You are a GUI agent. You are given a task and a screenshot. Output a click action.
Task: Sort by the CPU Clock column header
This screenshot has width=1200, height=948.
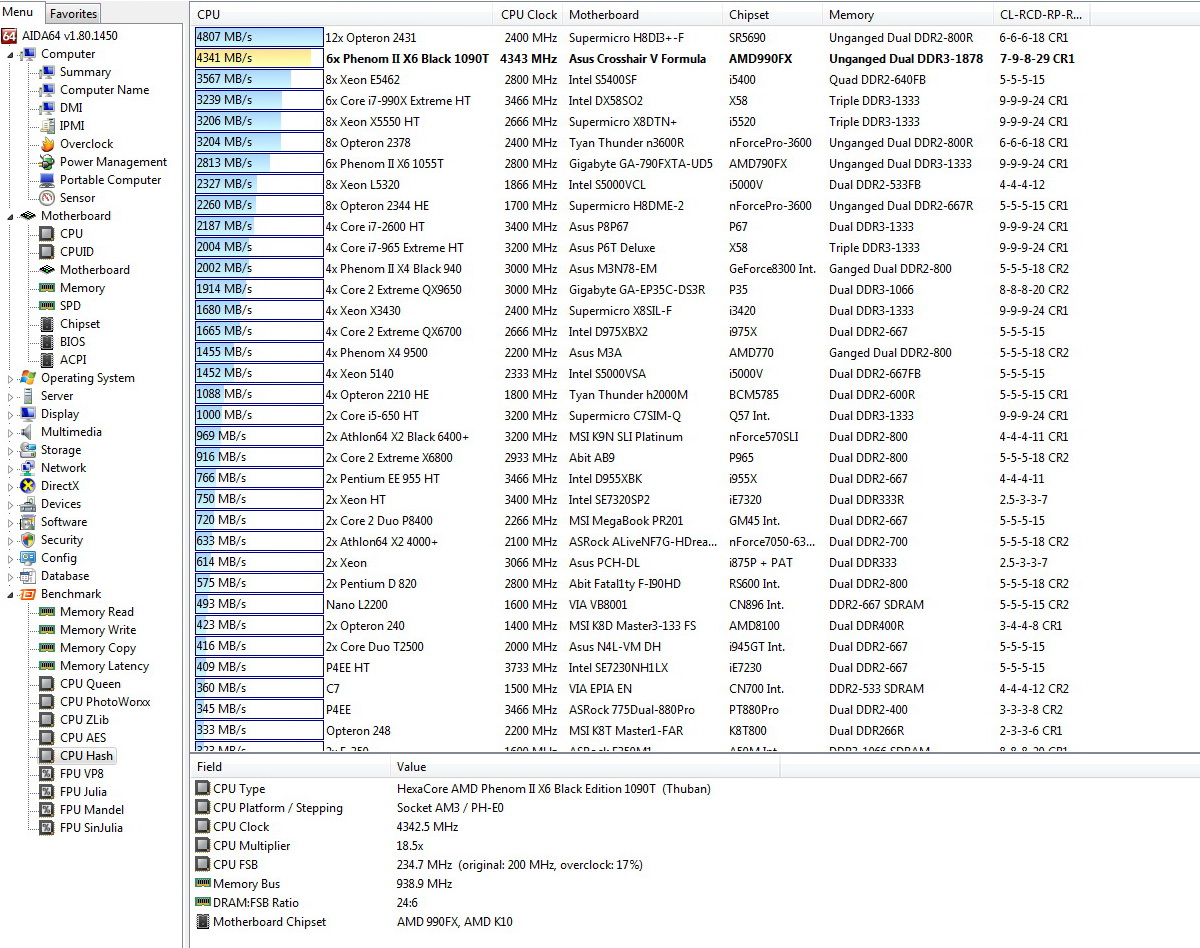coord(529,15)
